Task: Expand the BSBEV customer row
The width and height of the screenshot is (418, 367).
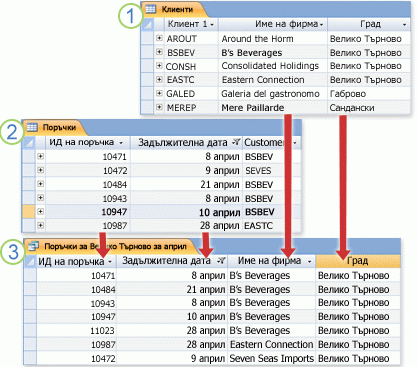Action: [159, 52]
